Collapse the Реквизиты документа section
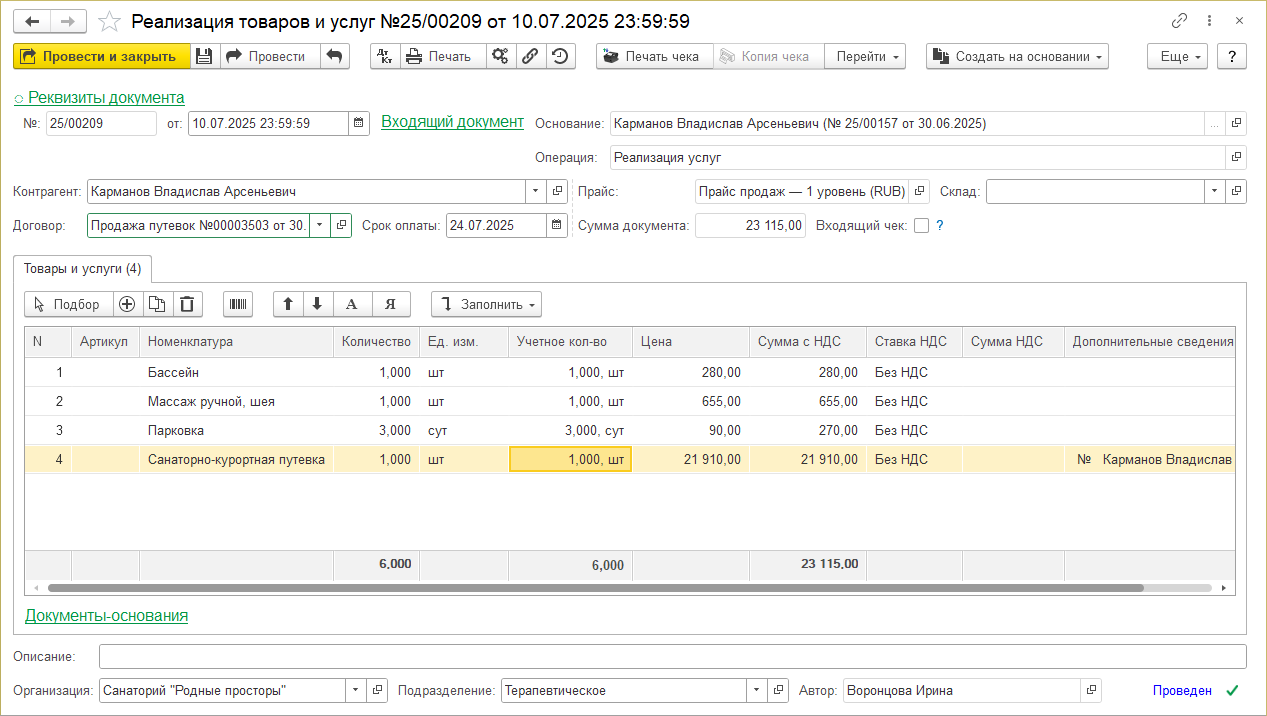This screenshot has width=1267, height=716. [98, 98]
